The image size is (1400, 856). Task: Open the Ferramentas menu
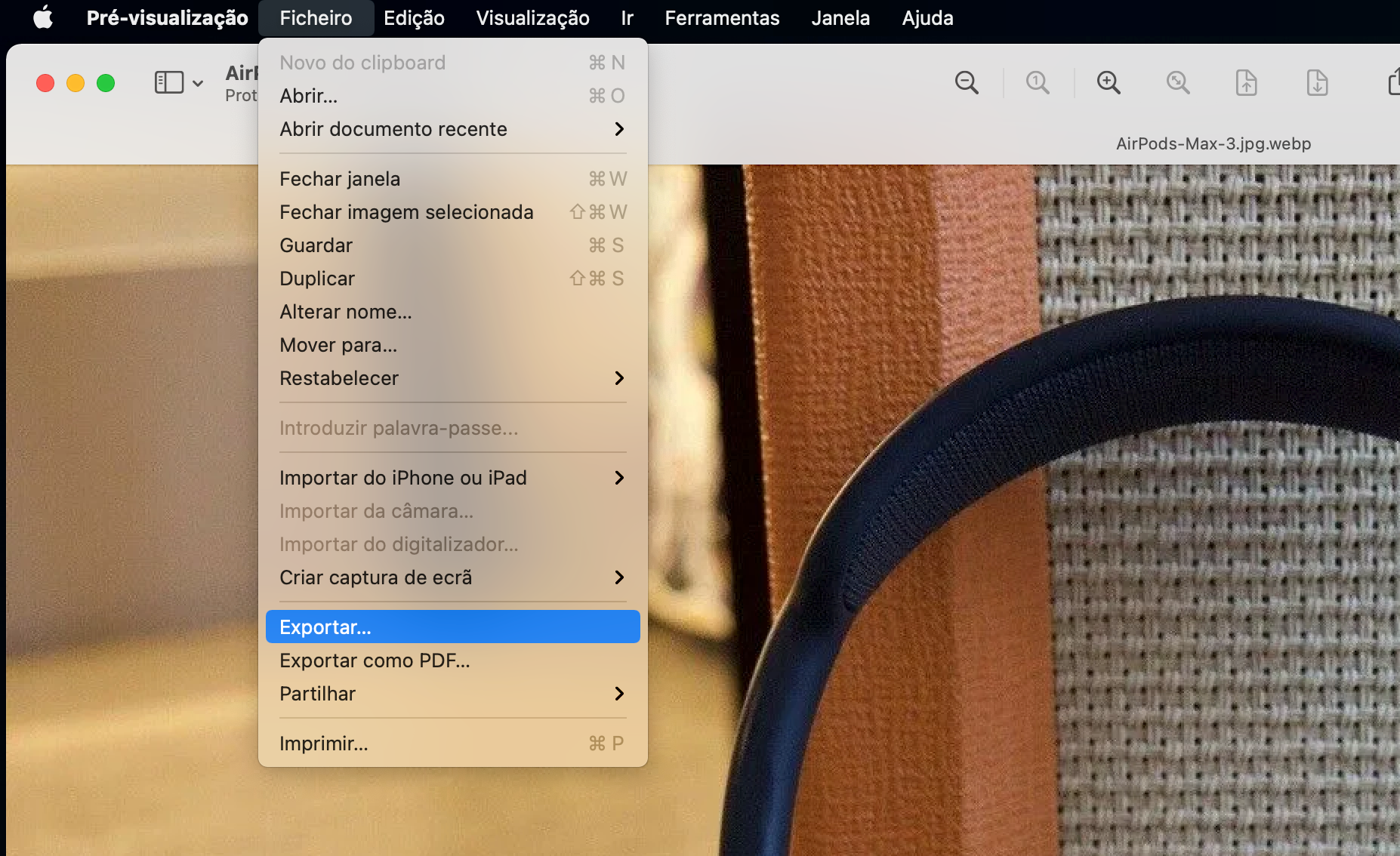point(721,17)
